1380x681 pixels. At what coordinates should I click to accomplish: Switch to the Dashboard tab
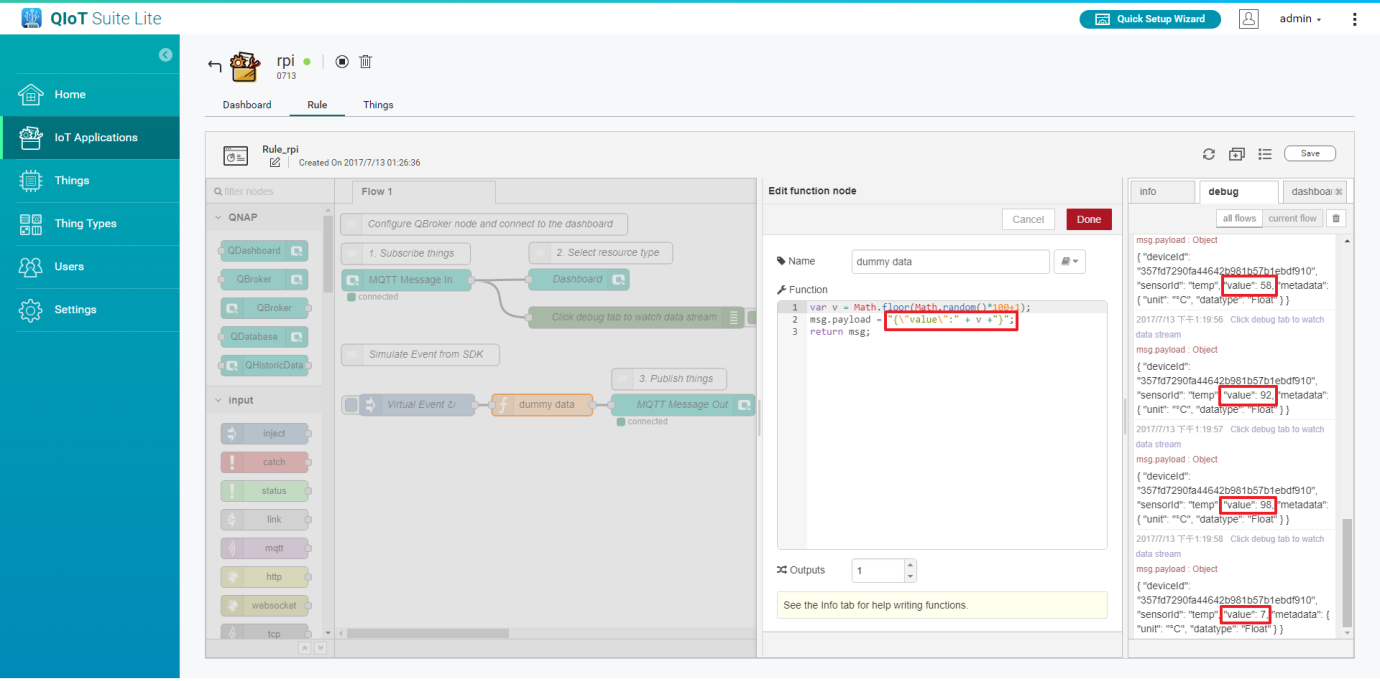point(247,105)
